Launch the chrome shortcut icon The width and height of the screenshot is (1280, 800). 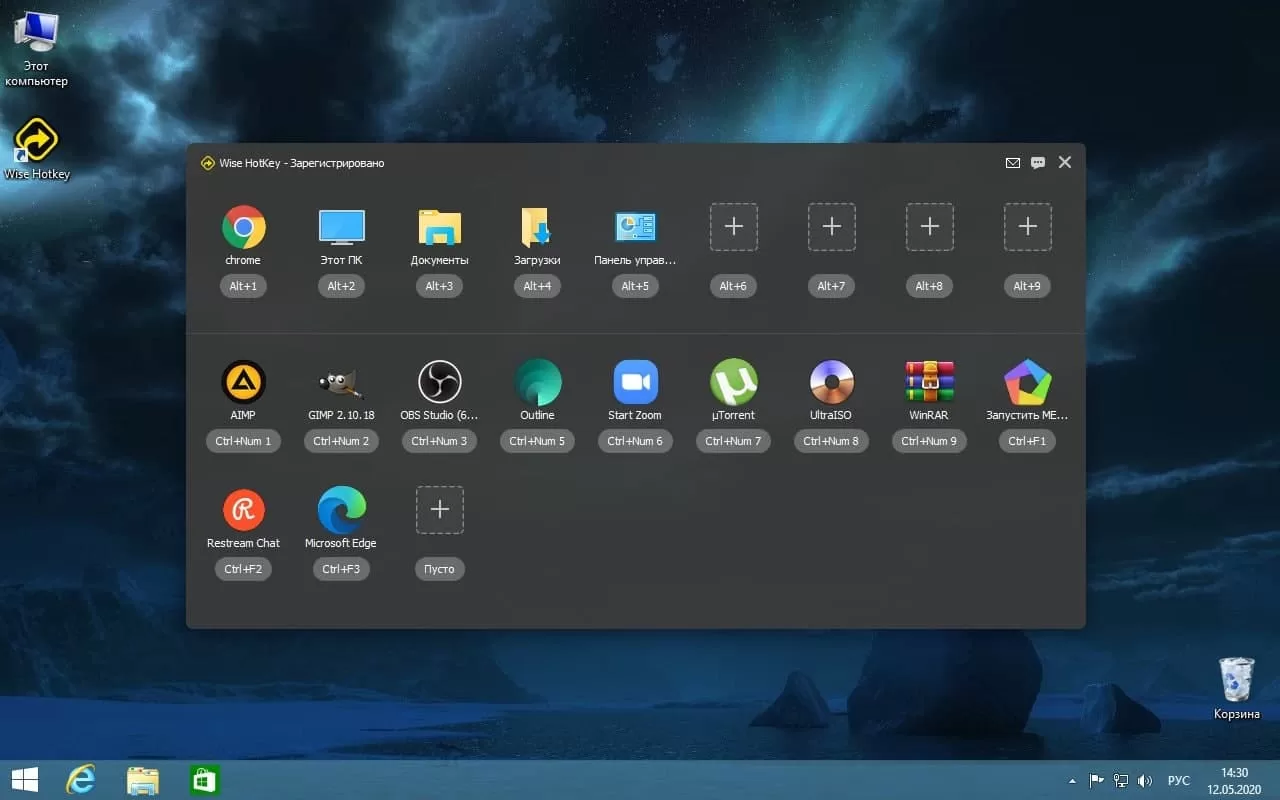[243, 227]
